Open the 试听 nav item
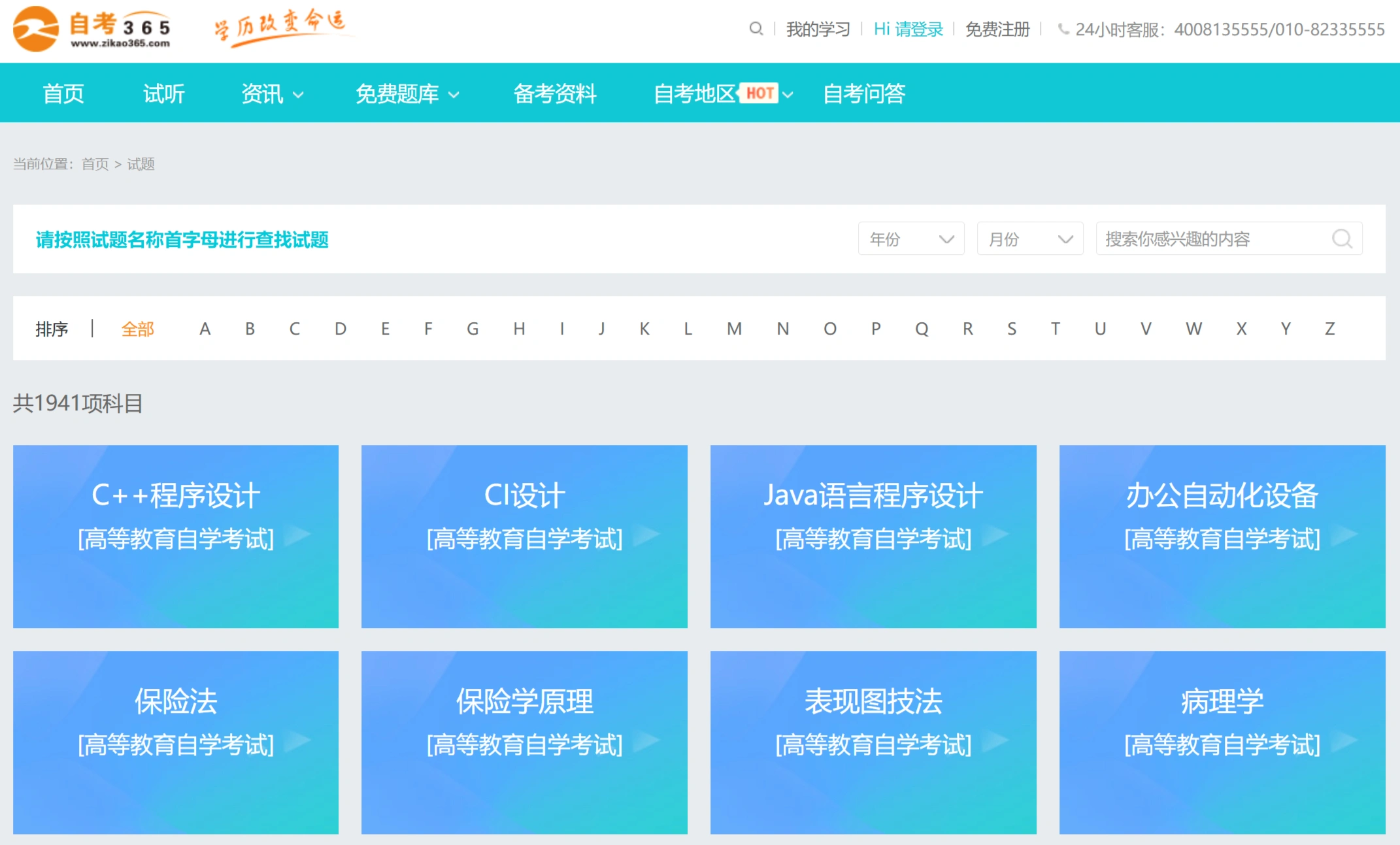The image size is (1400, 845). click(x=164, y=94)
